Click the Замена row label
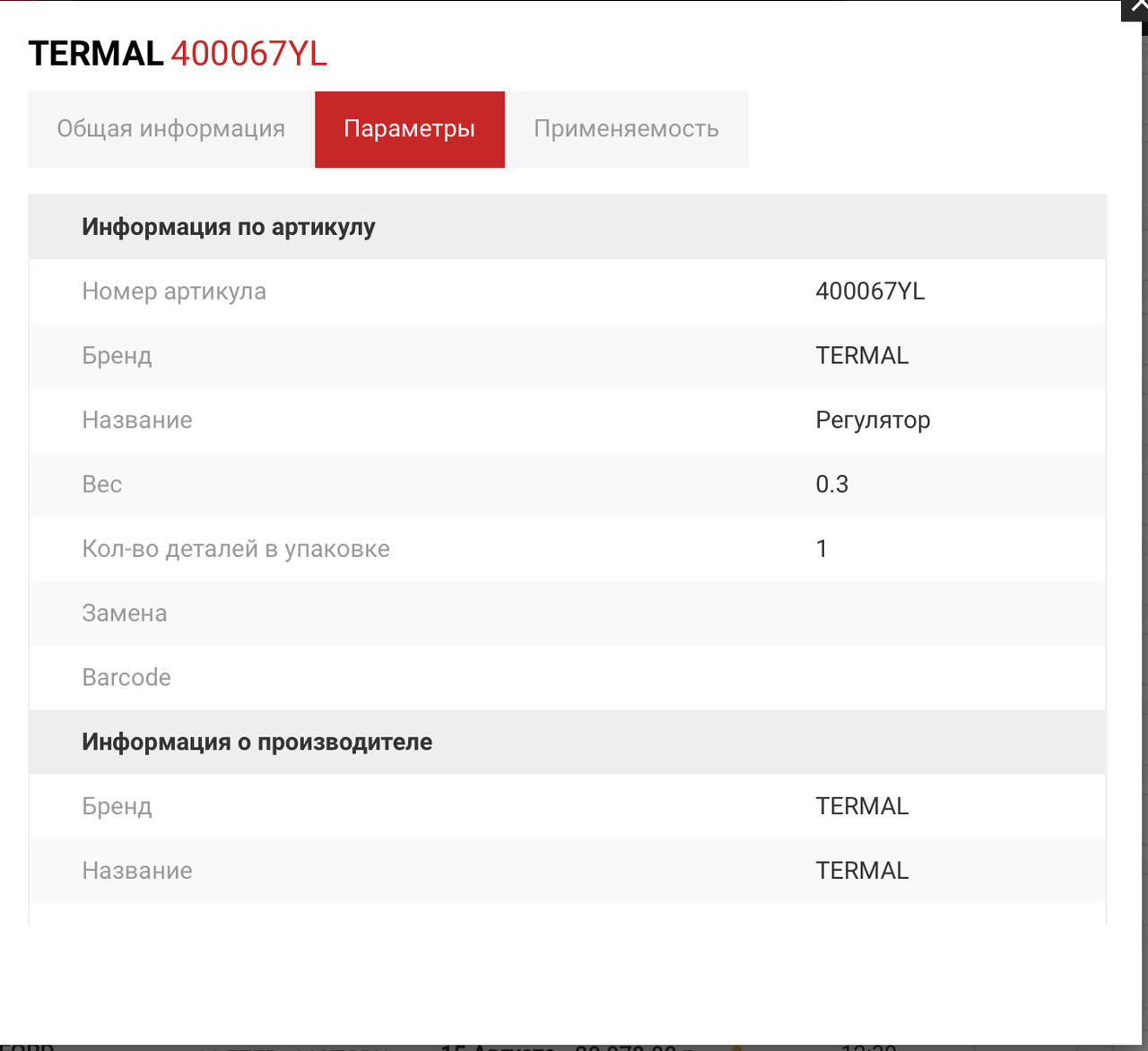 [125, 613]
